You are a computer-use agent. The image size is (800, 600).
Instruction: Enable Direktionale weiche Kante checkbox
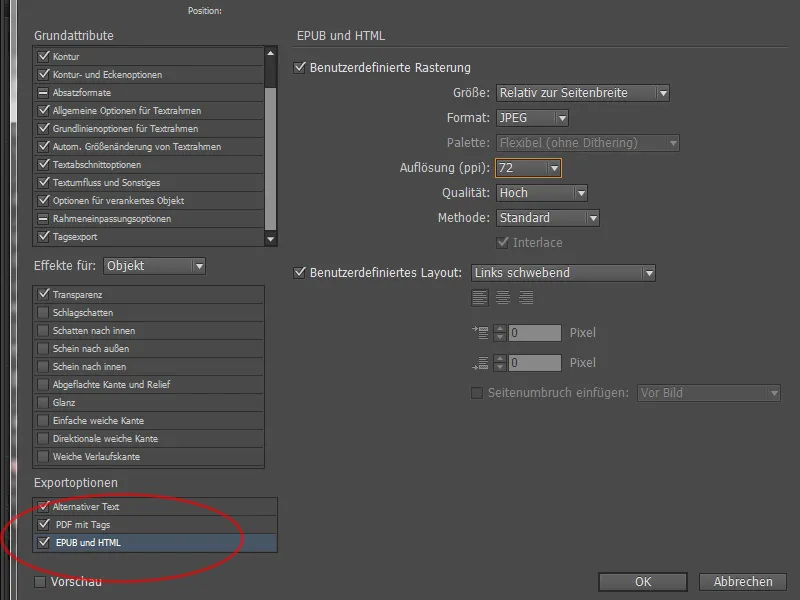coord(43,438)
